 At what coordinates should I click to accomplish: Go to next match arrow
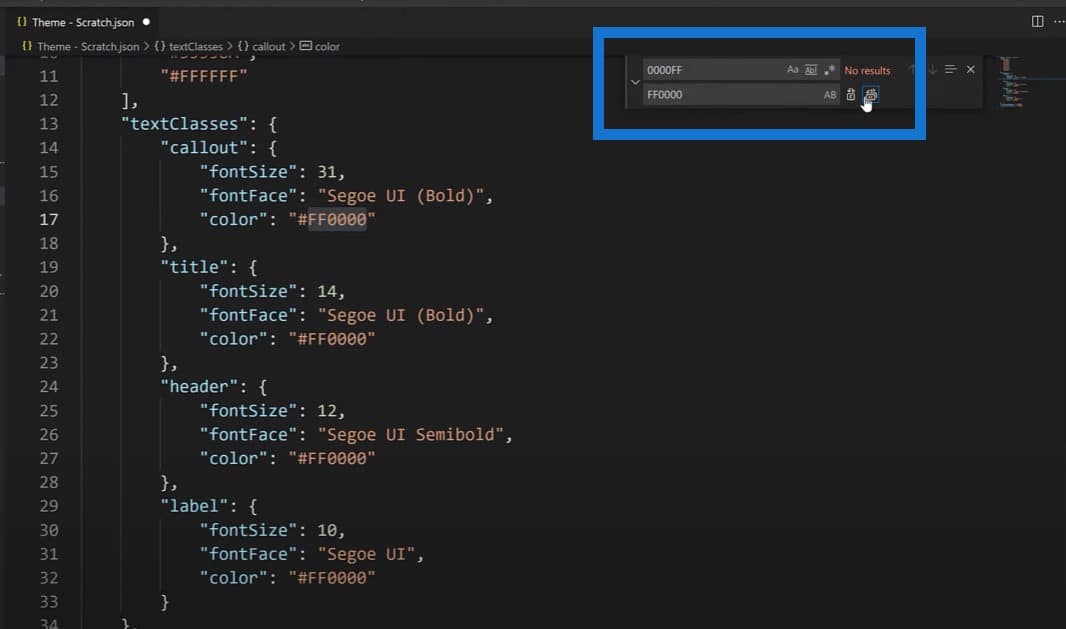pyautogui.click(x=932, y=69)
